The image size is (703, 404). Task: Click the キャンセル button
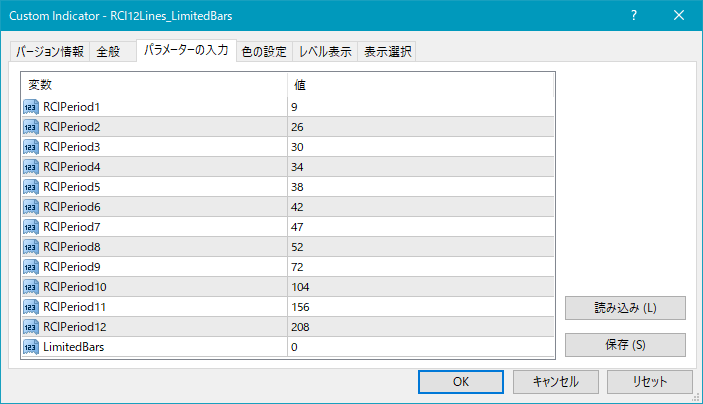(x=554, y=381)
